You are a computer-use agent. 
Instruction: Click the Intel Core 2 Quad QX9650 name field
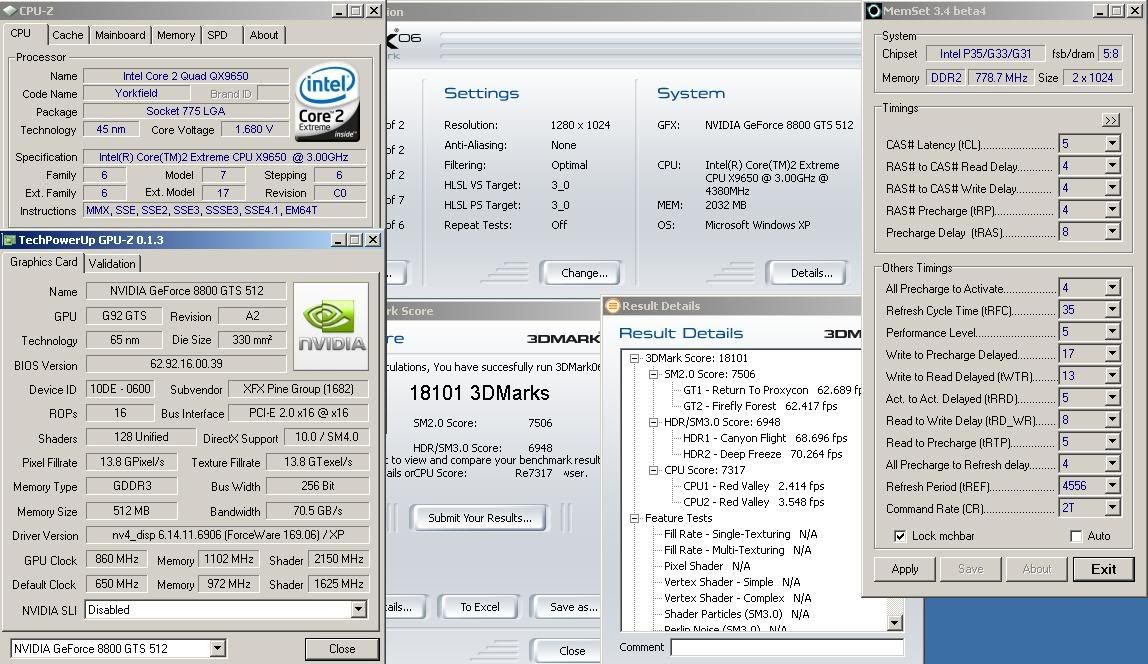click(186, 75)
